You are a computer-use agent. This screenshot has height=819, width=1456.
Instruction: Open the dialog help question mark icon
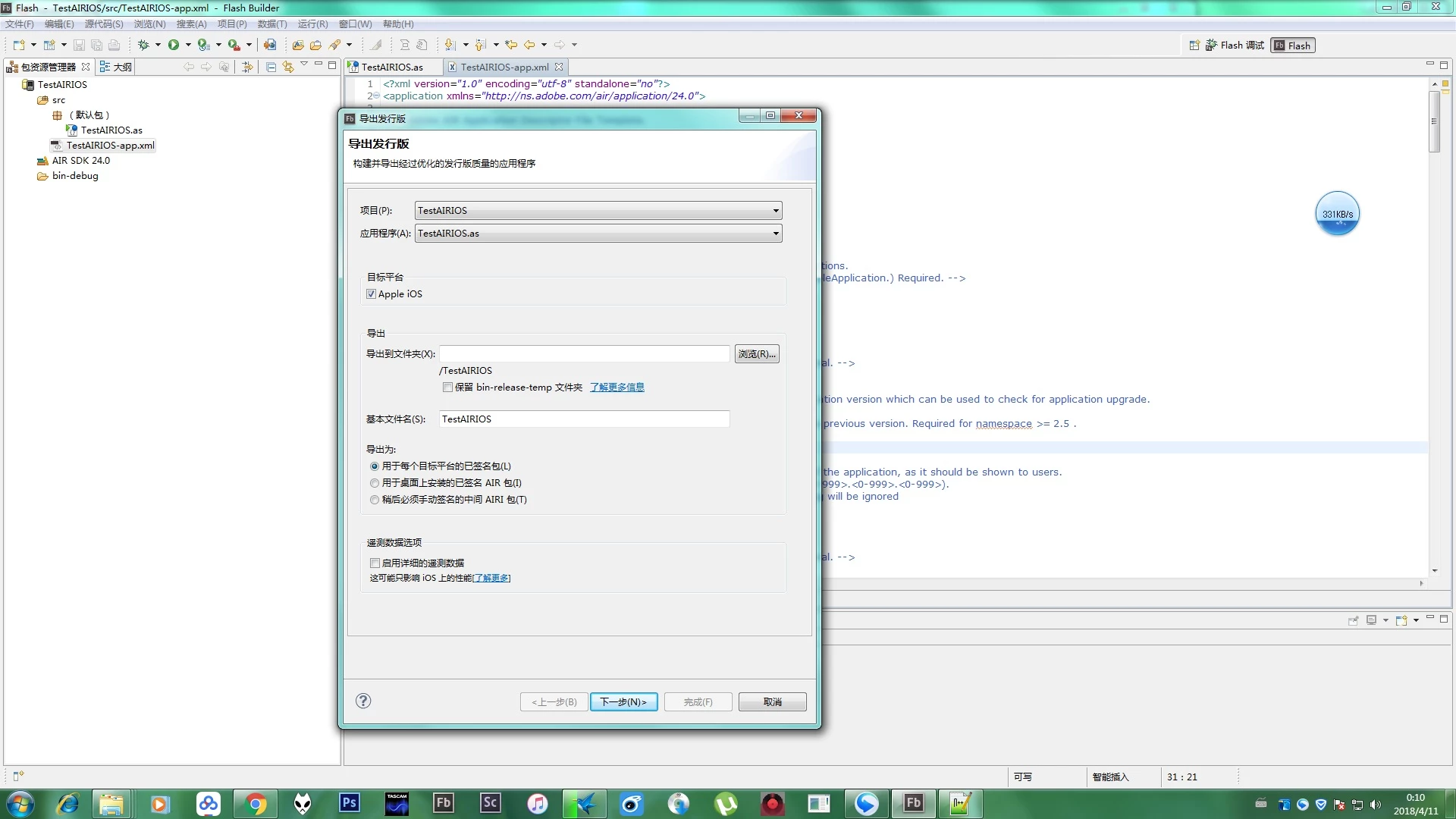[x=363, y=701]
